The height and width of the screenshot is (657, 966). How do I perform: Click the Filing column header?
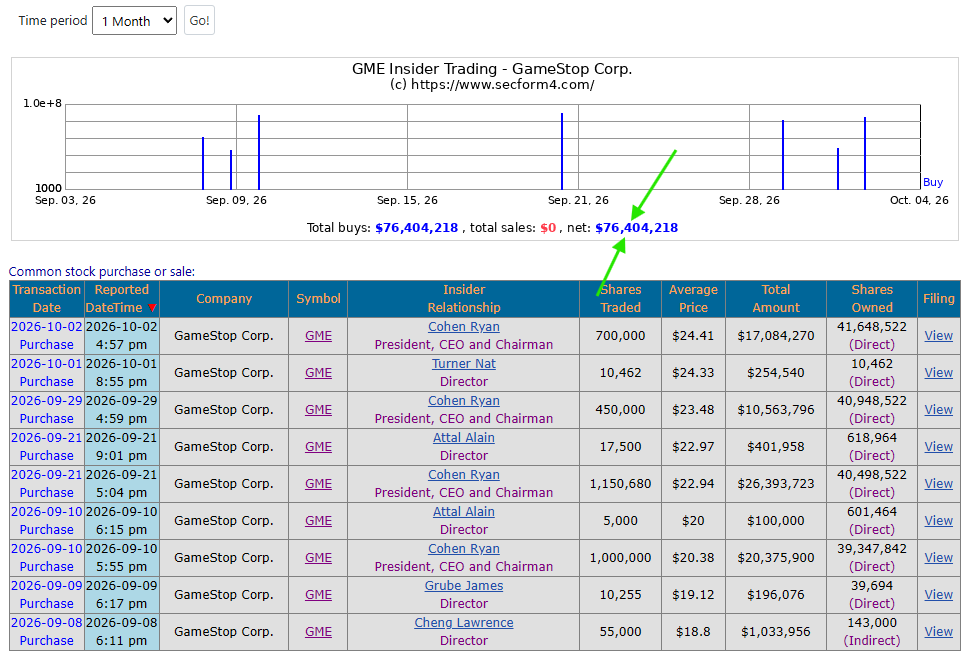938,299
